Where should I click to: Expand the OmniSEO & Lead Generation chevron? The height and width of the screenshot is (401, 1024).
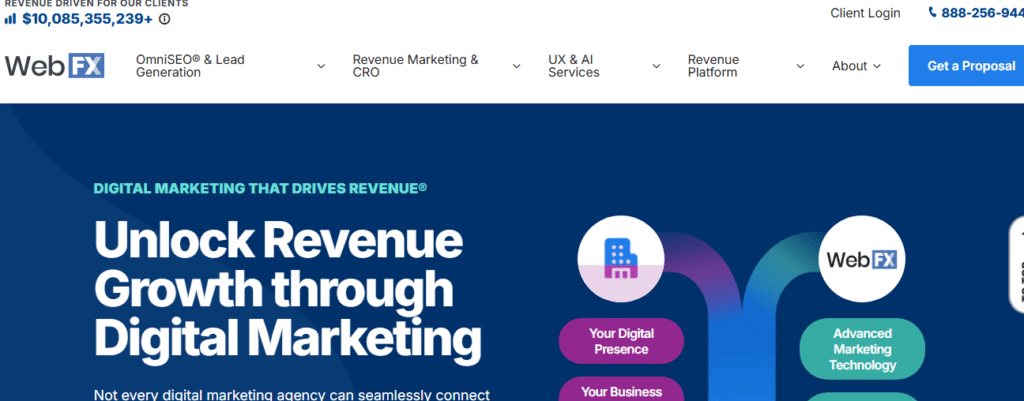pyautogui.click(x=321, y=66)
